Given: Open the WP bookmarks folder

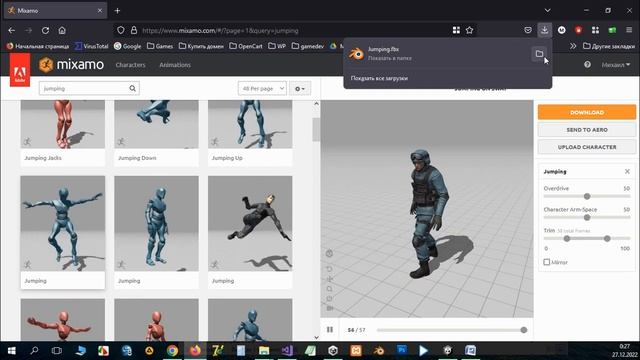Looking at the screenshot, I should point(277,46).
